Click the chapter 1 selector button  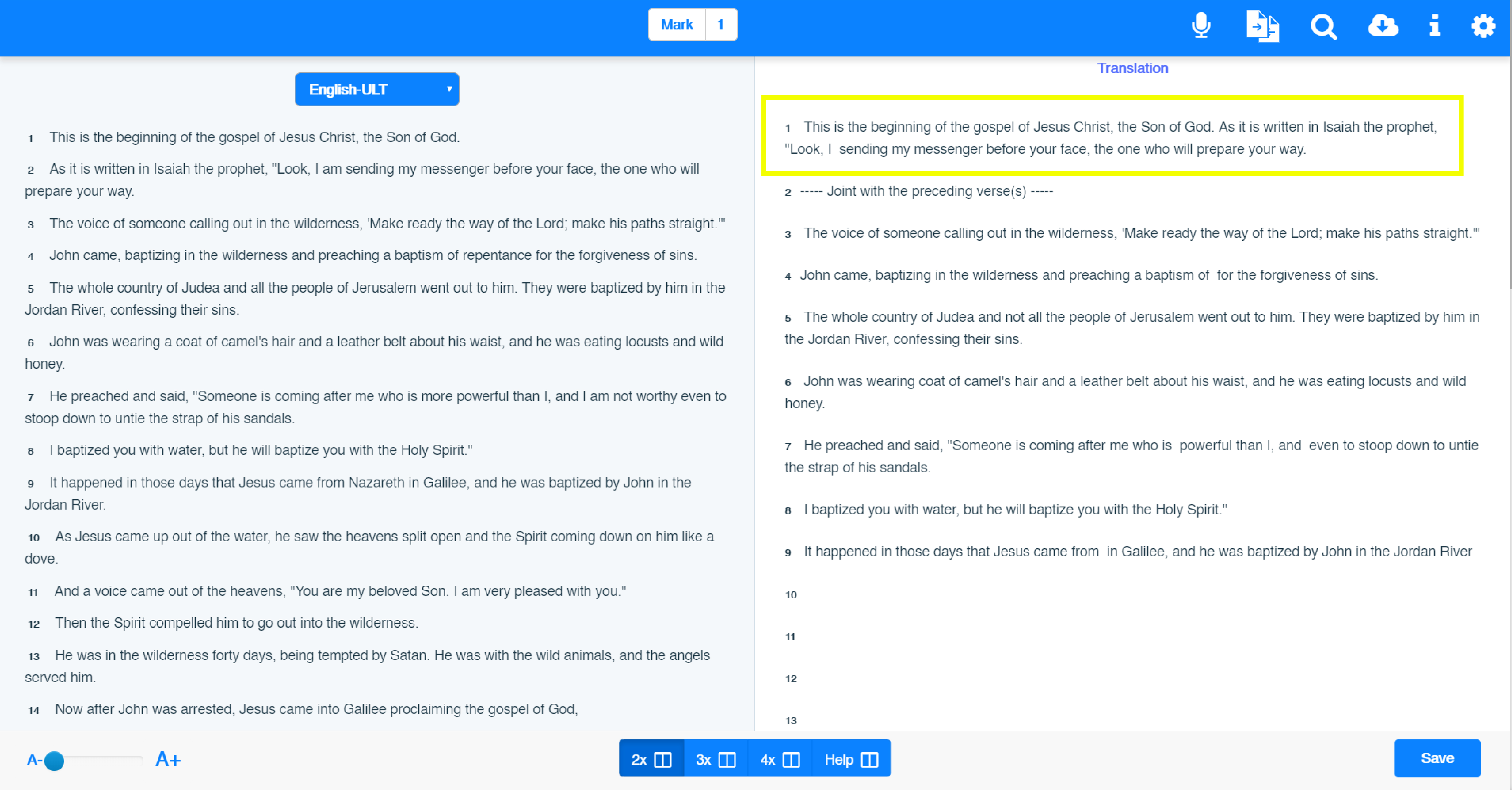(721, 25)
